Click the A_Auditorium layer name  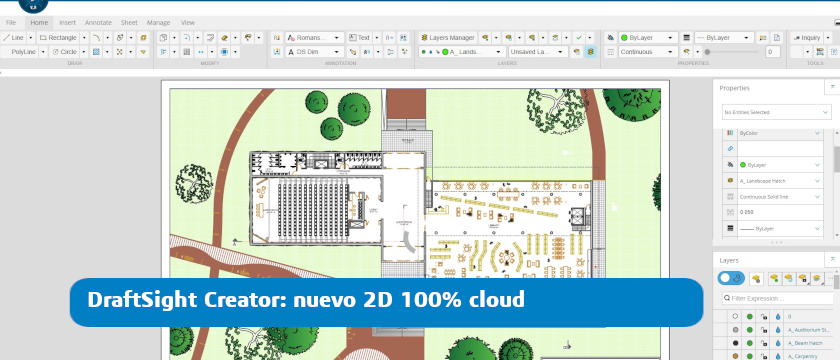coord(809,330)
